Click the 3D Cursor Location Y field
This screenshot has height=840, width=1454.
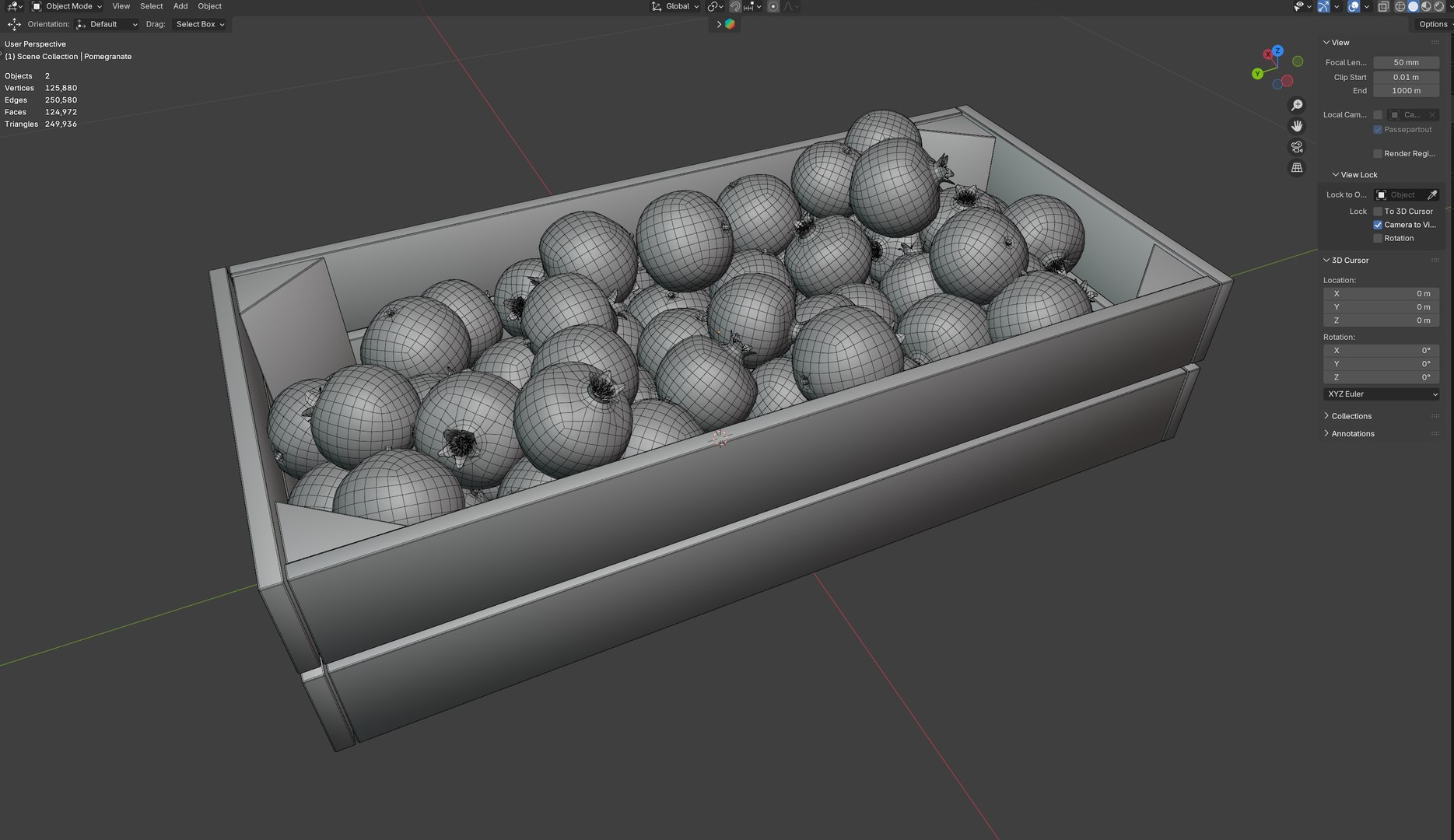(1381, 307)
